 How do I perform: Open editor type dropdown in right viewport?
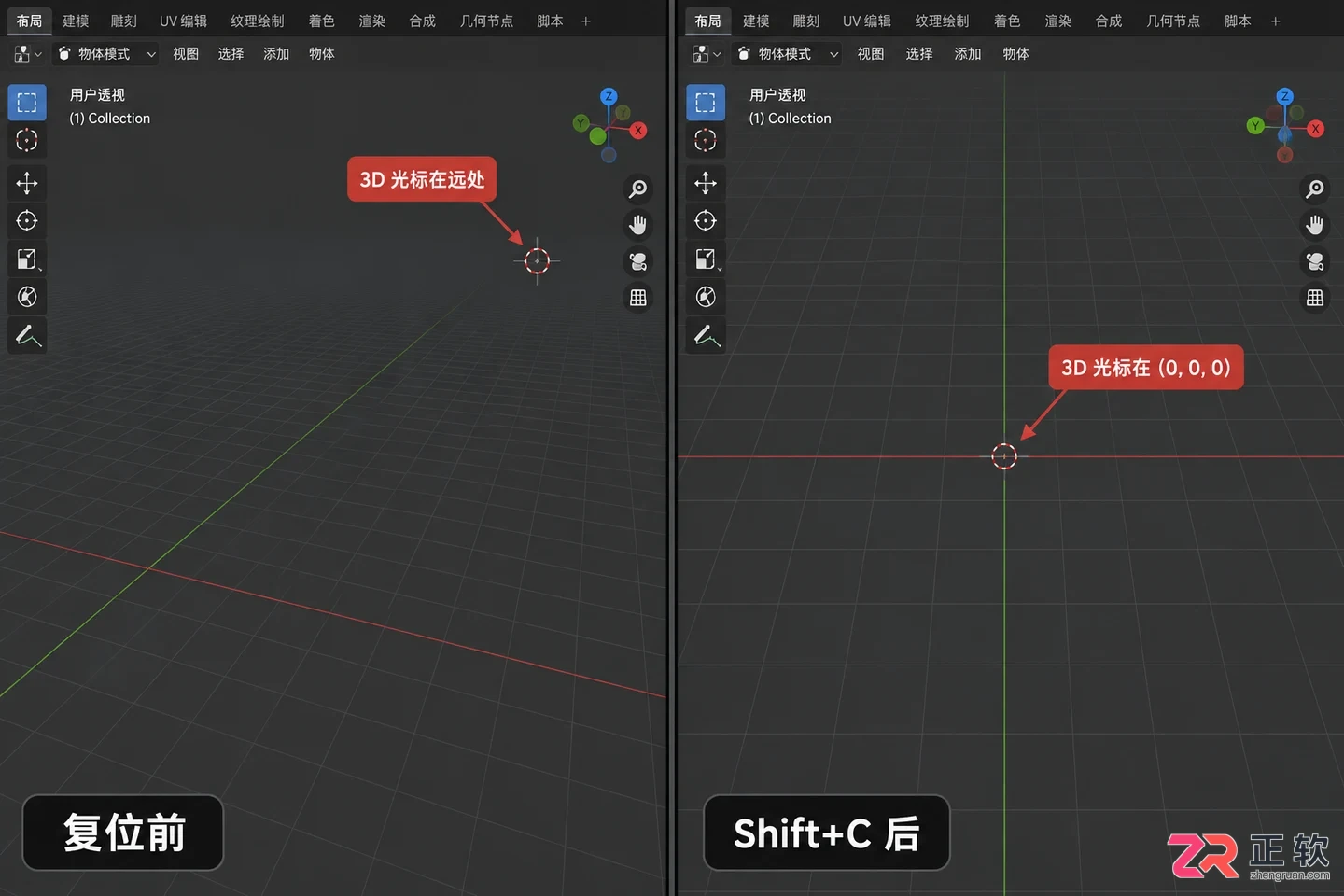[x=707, y=54]
